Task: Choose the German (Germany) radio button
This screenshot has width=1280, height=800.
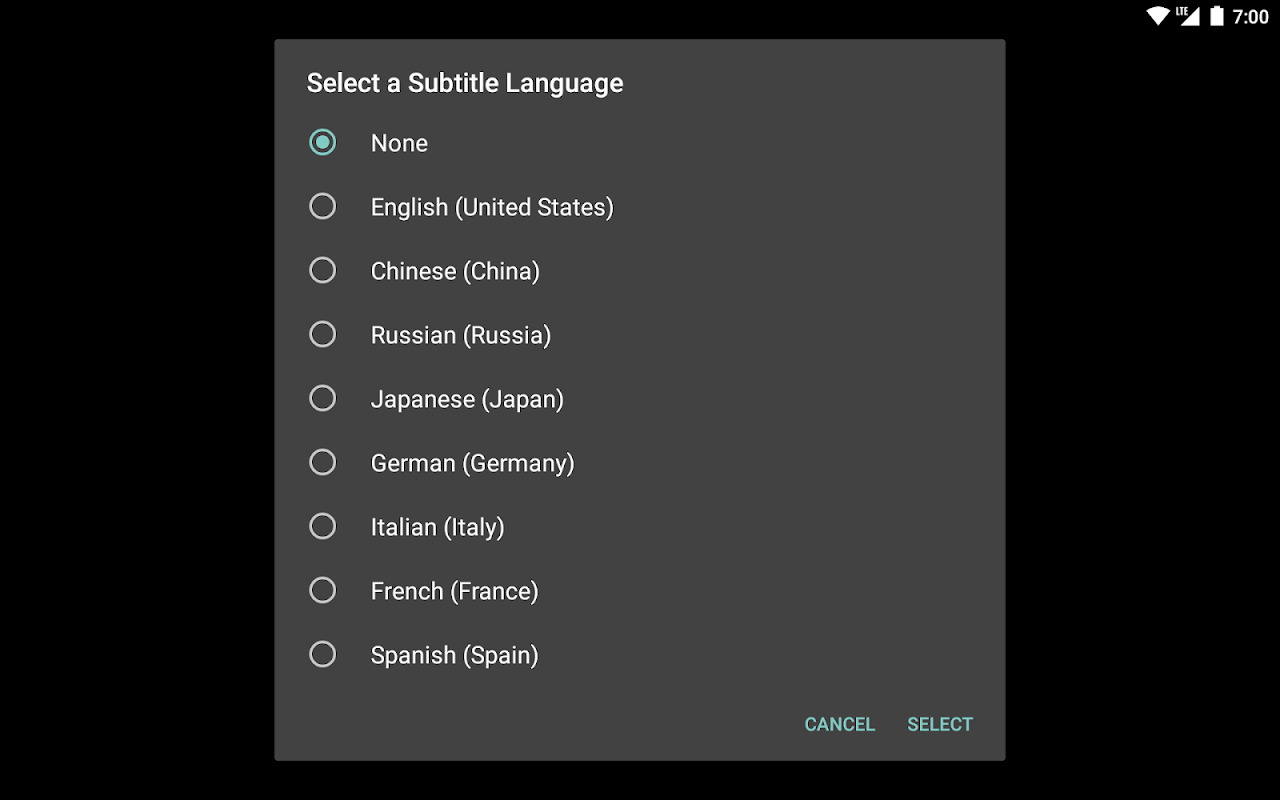Action: coord(322,462)
